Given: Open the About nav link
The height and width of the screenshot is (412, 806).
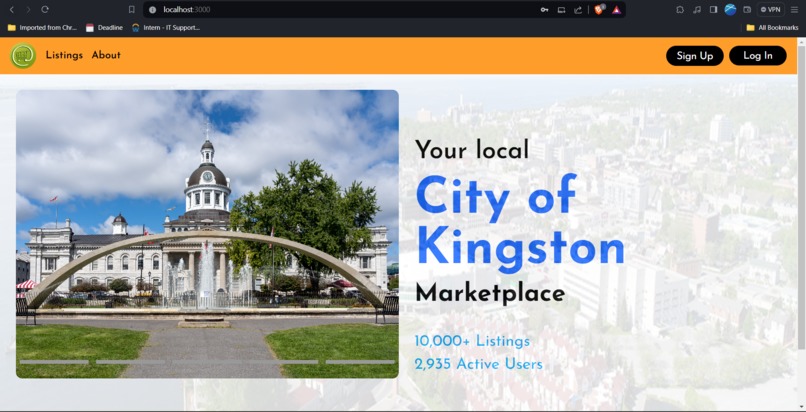Looking at the screenshot, I should click(x=106, y=55).
